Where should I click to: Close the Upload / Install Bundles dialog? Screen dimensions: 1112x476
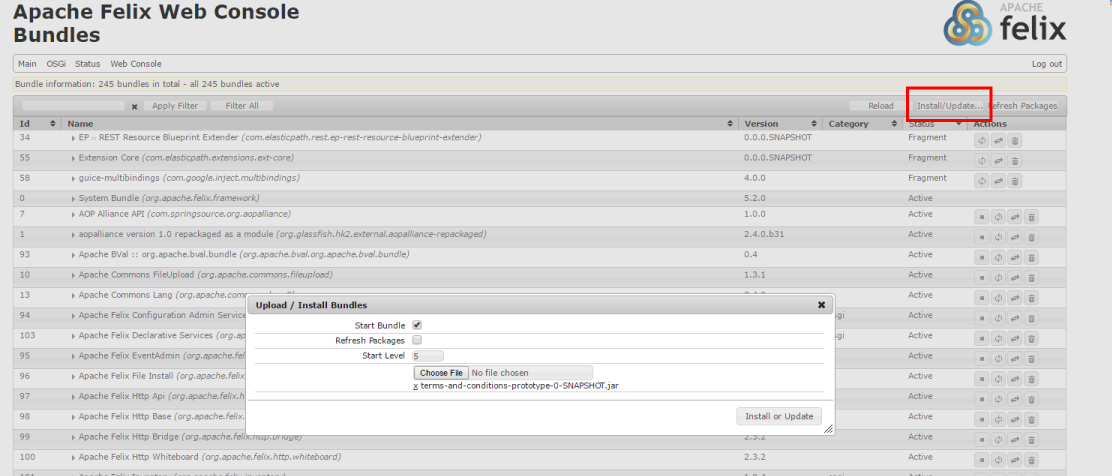(x=821, y=305)
